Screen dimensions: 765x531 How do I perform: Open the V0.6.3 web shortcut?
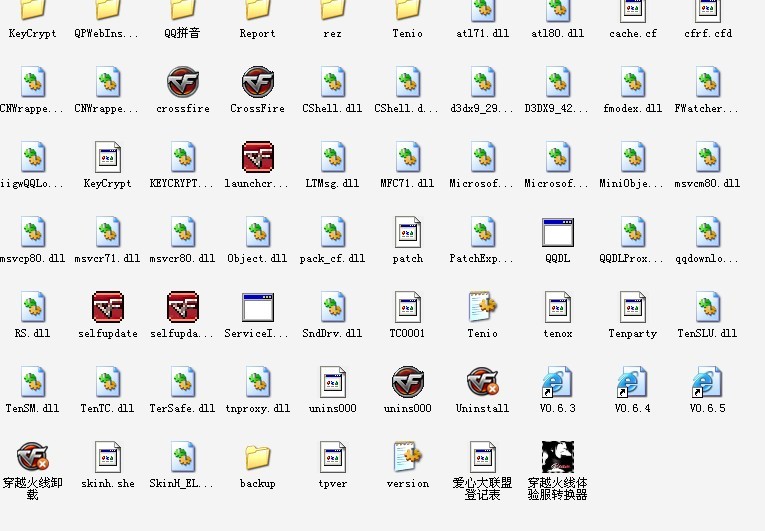click(557, 382)
